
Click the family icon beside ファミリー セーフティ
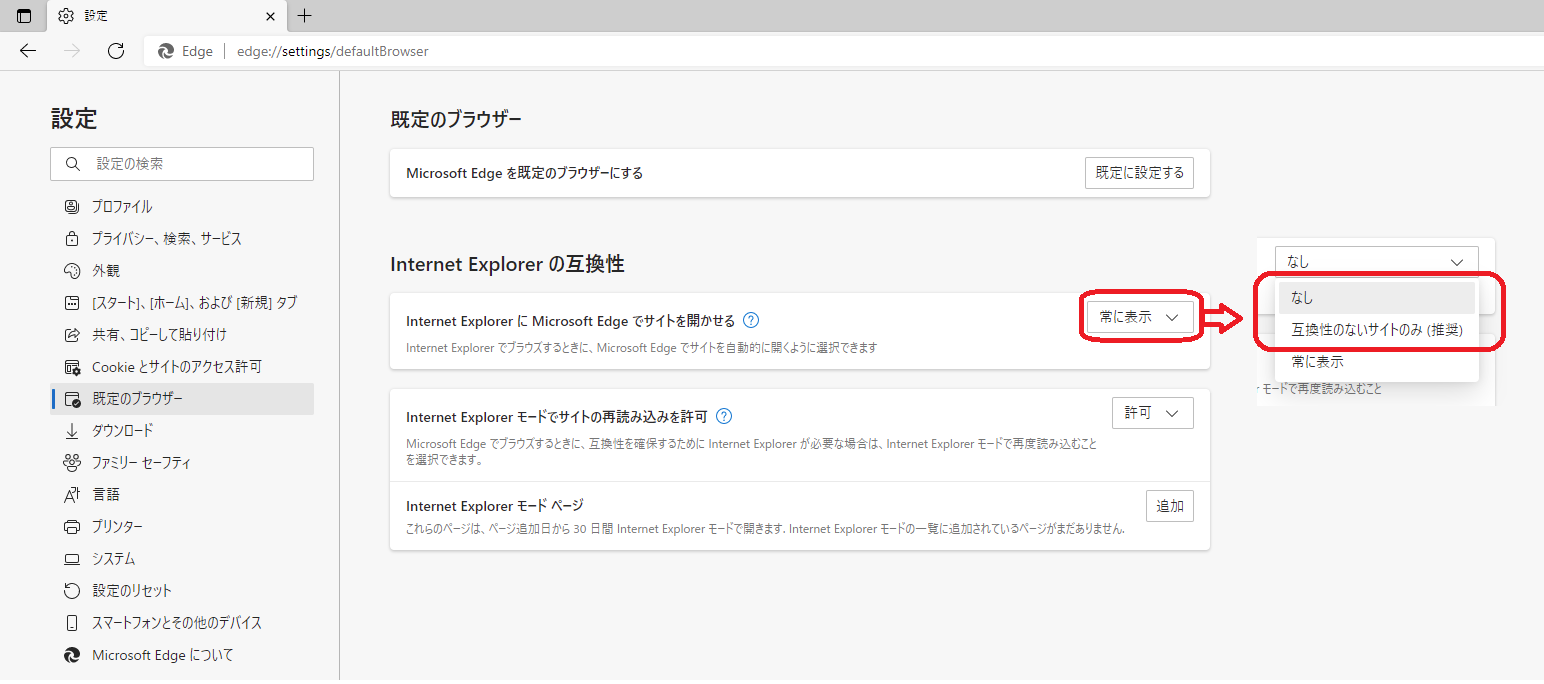72,463
